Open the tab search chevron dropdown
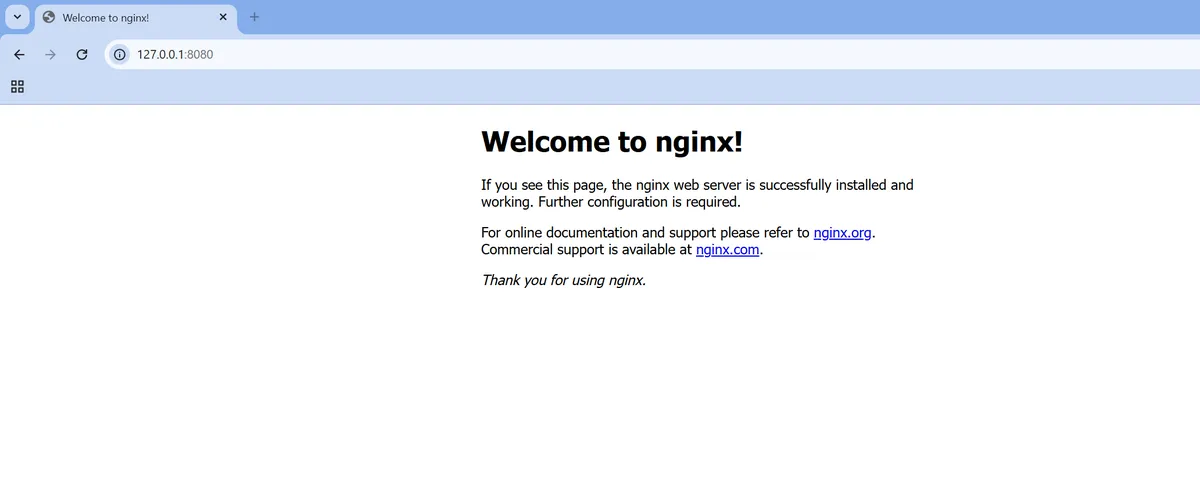Image resolution: width=1200 pixels, height=486 pixels. pos(17,17)
